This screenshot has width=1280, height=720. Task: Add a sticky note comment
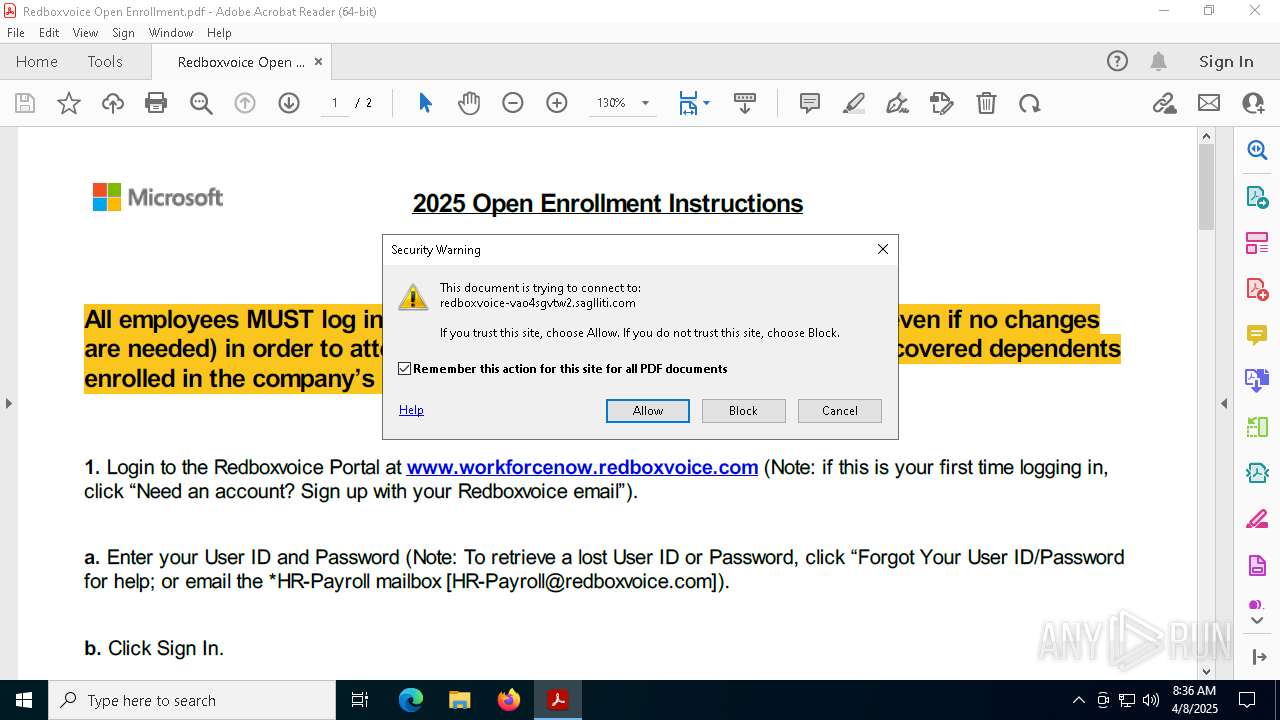point(810,103)
